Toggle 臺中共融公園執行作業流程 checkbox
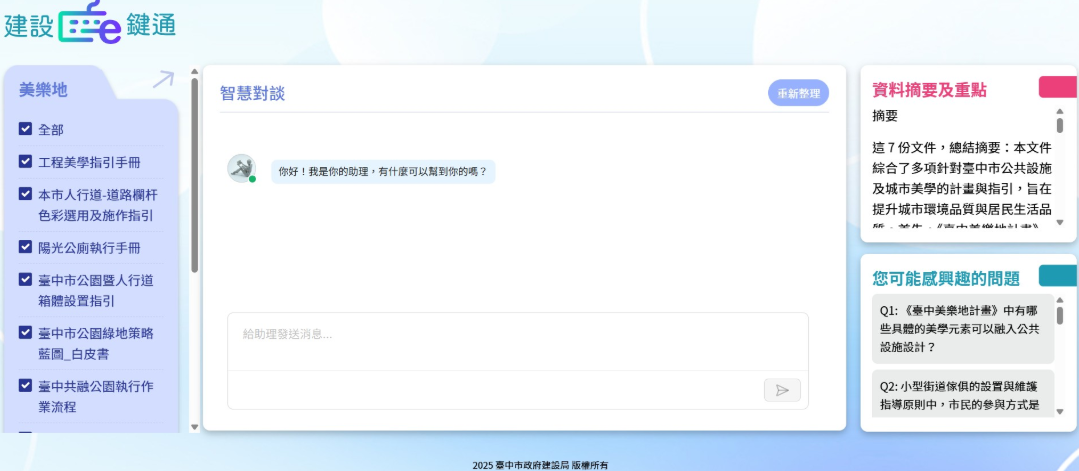Image resolution: width=1079 pixels, height=471 pixels. click(x=26, y=386)
